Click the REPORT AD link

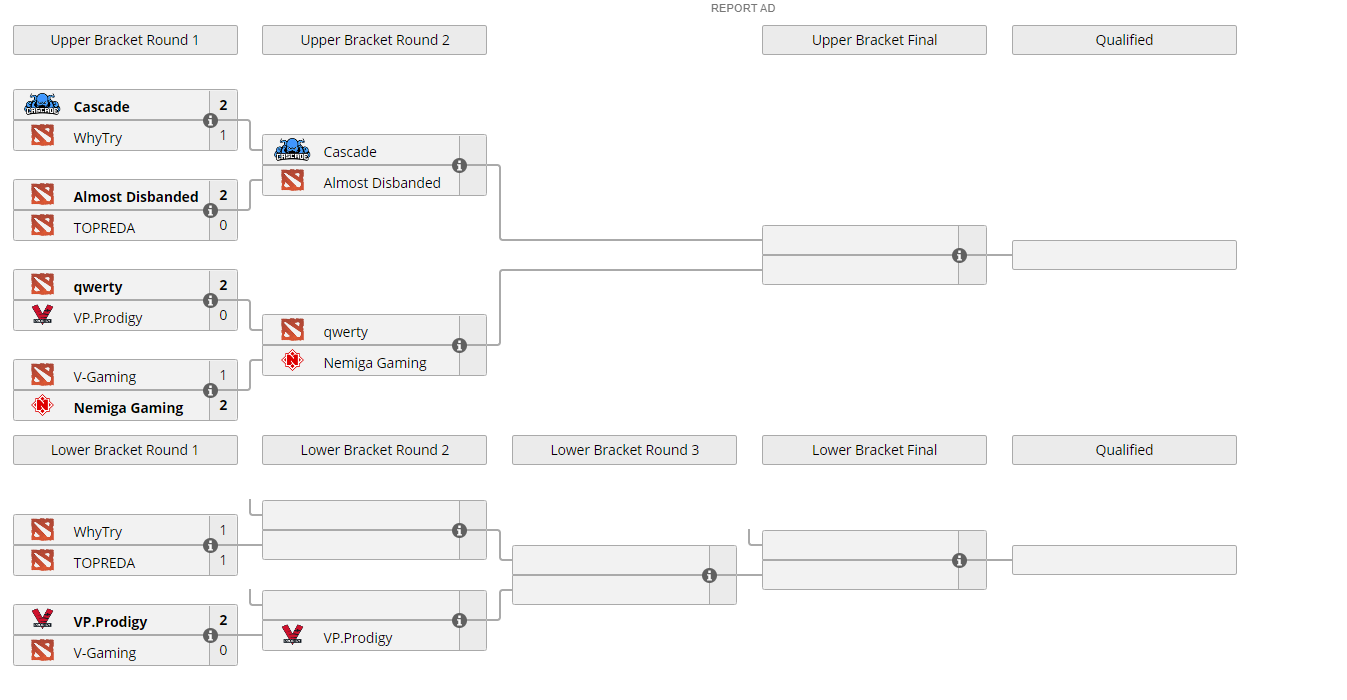(x=743, y=8)
